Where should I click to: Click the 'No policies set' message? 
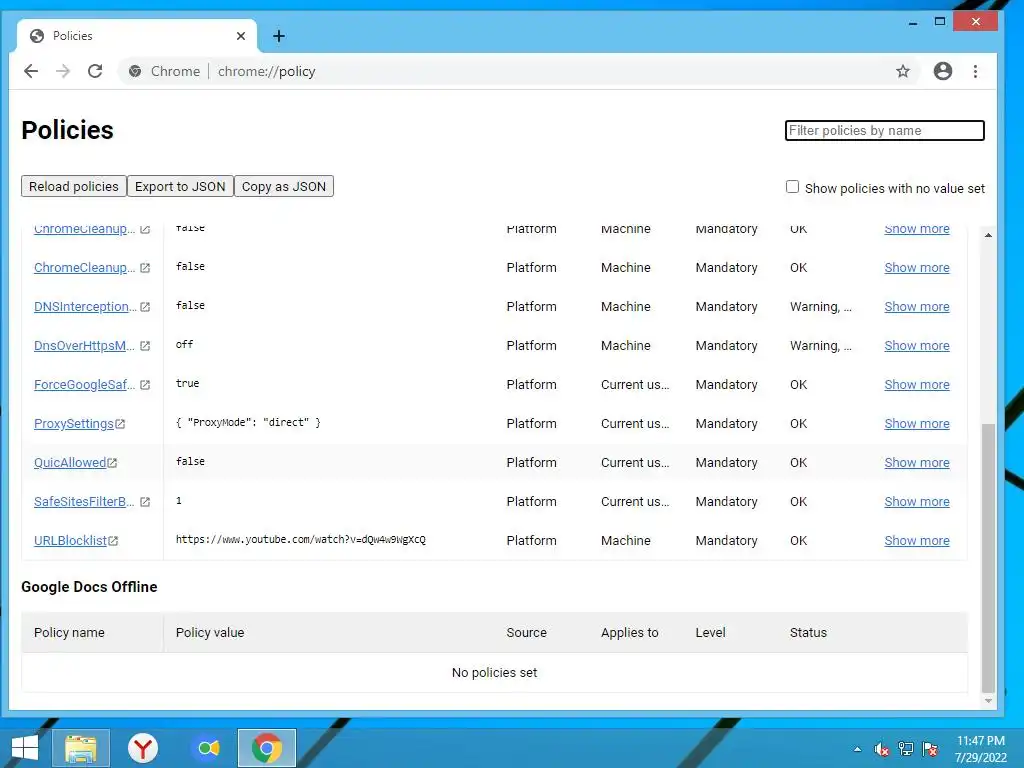pyautogui.click(x=494, y=673)
